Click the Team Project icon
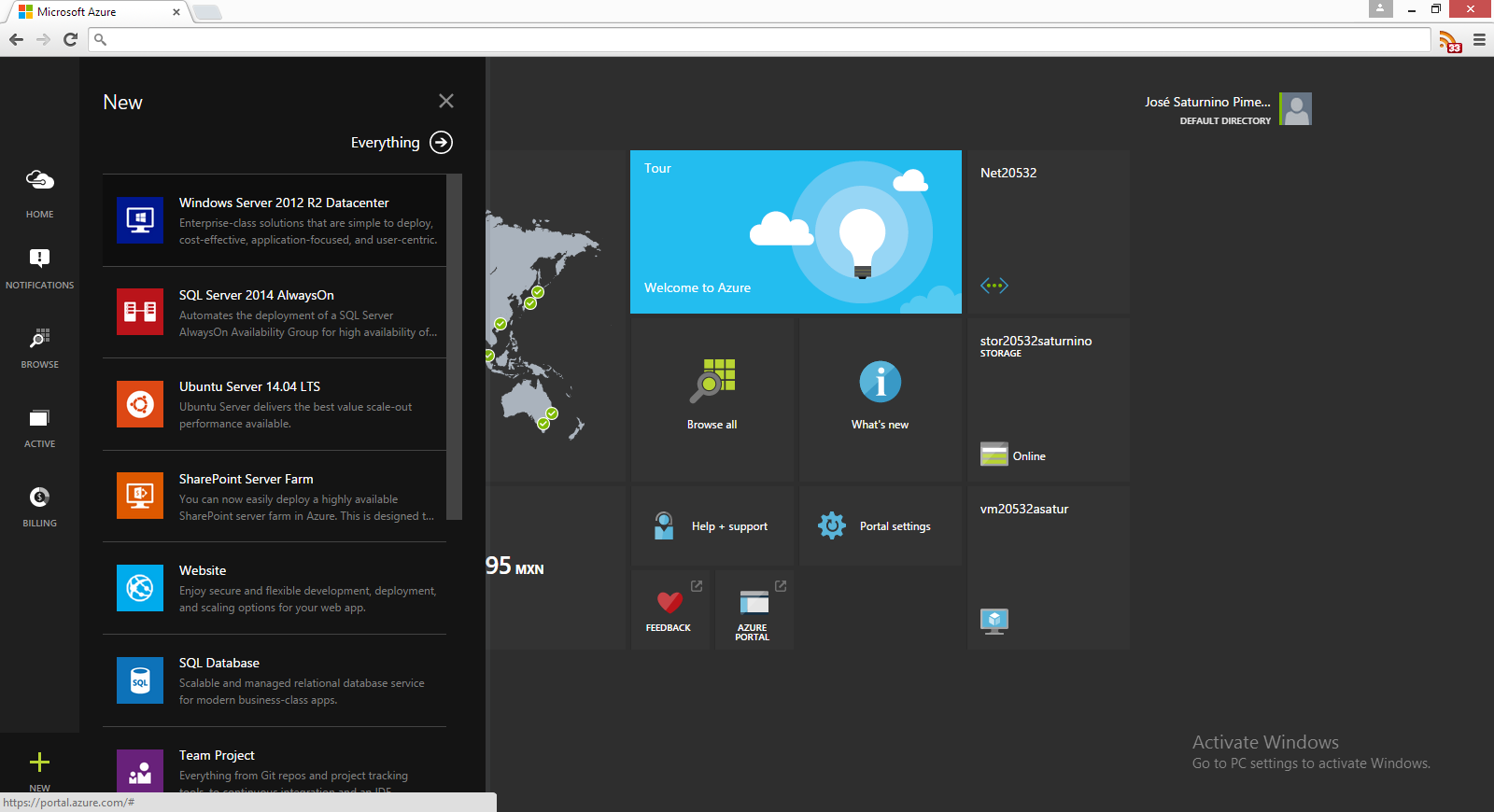Screen dimensions: 1494x812 pyautogui.click(x=140, y=771)
